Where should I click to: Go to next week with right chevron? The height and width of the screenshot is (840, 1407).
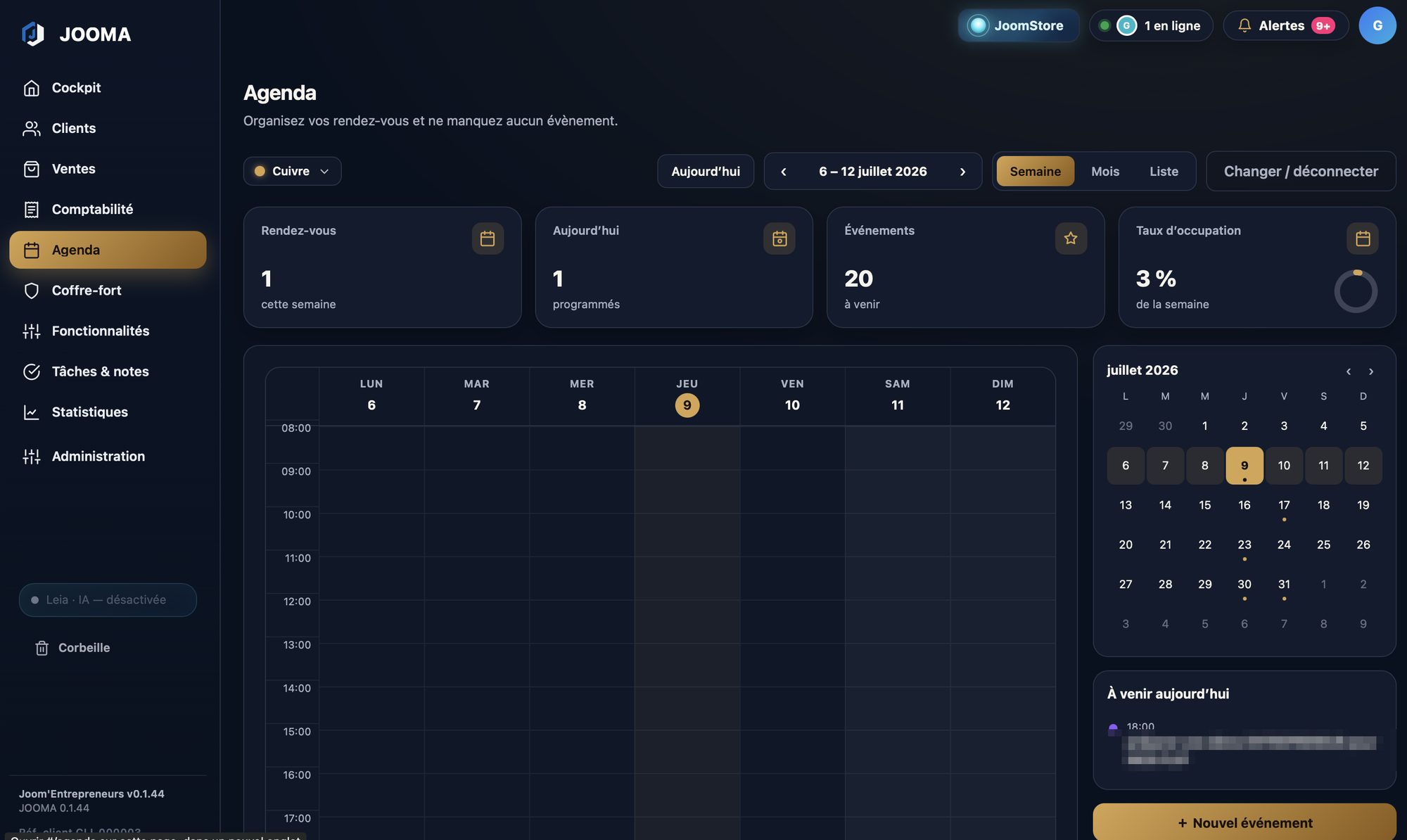click(x=962, y=172)
